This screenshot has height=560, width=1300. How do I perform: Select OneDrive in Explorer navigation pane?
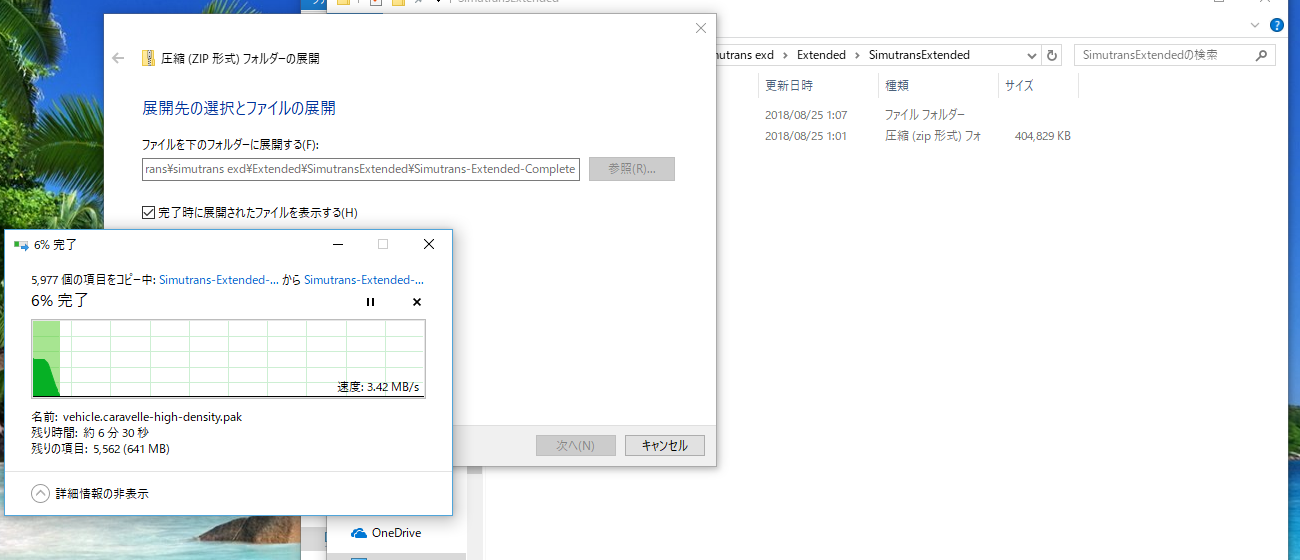(396, 533)
